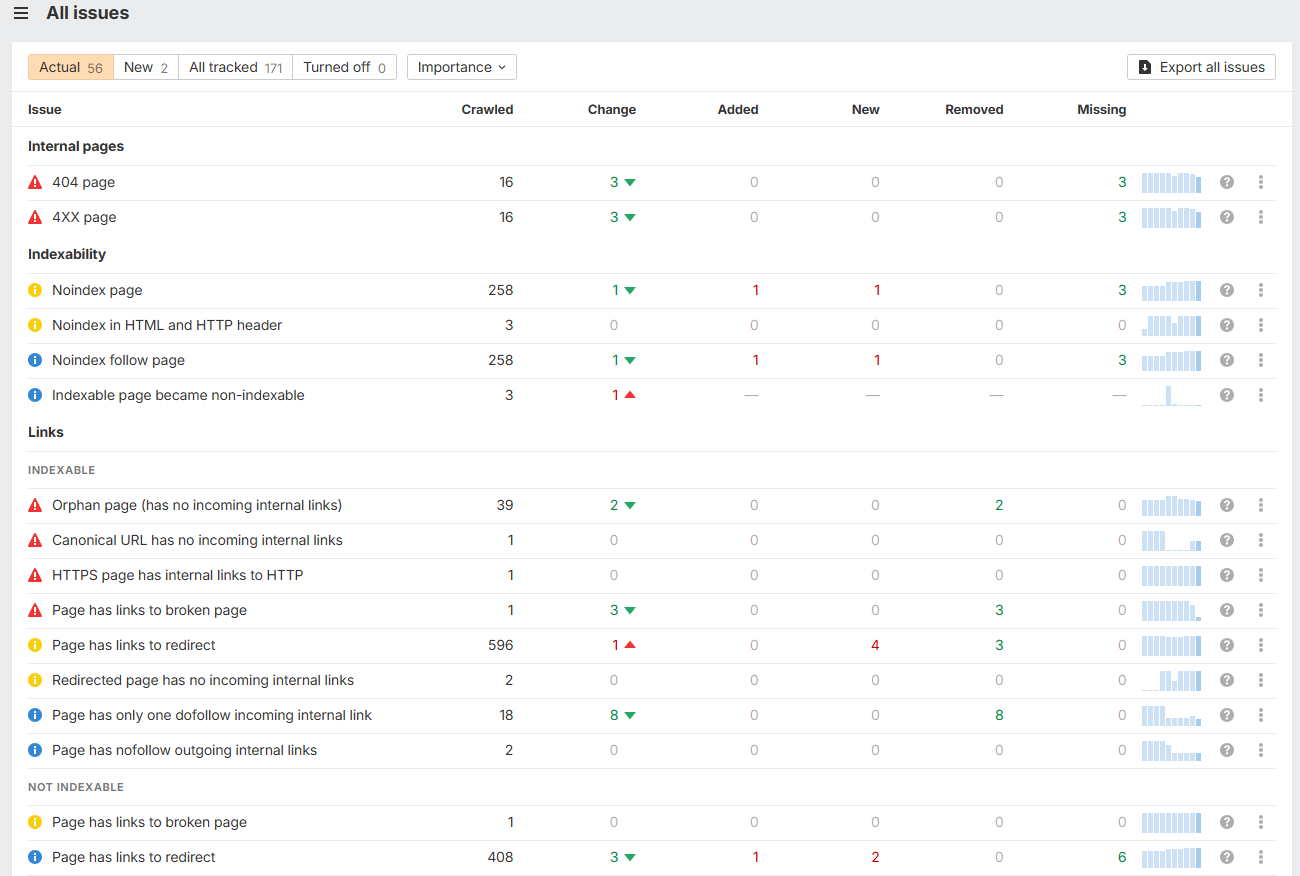The image size is (1300, 876).
Task: Click the 404 page history bar chart
Action: (x=1172, y=182)
